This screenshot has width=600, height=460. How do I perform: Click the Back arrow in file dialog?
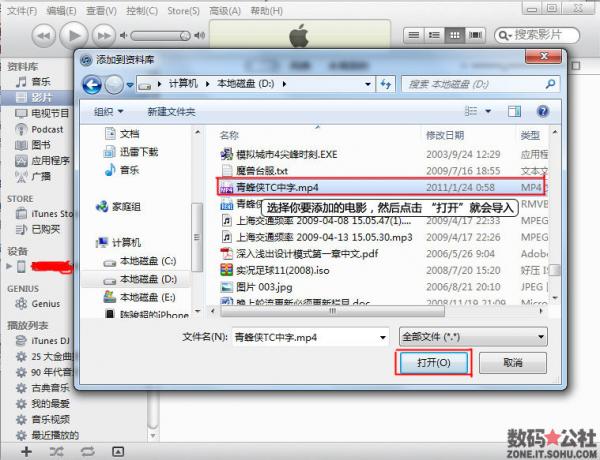92,85
